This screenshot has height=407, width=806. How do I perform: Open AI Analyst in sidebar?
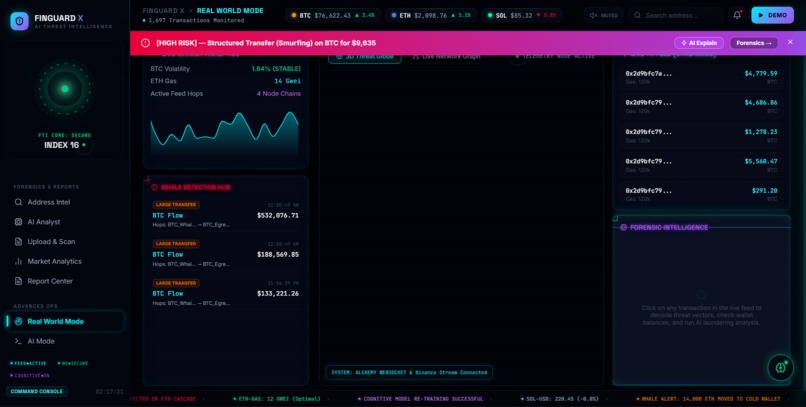[x=65, y=222]
